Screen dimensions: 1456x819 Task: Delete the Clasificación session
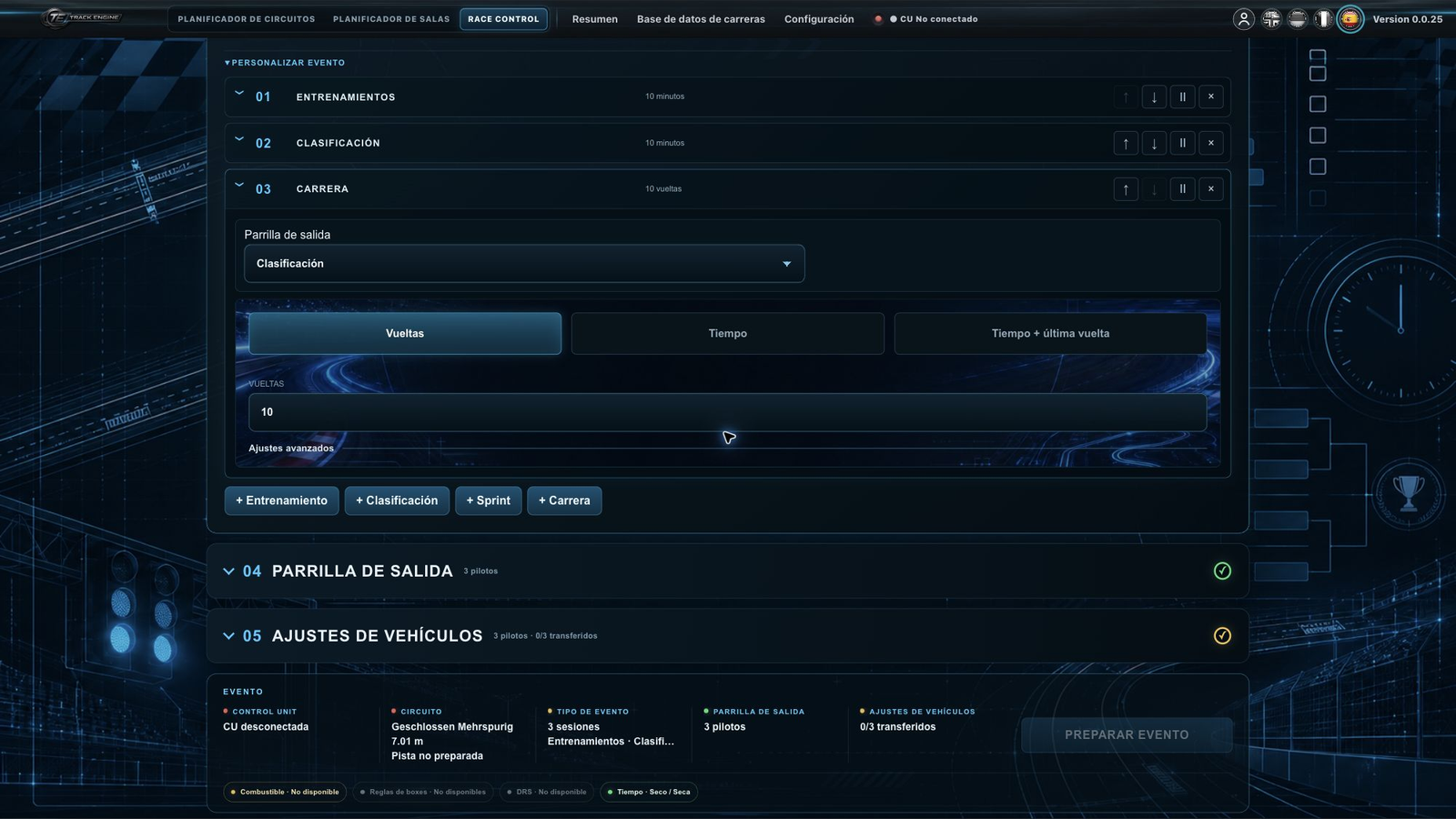(x=1211, y=143)
